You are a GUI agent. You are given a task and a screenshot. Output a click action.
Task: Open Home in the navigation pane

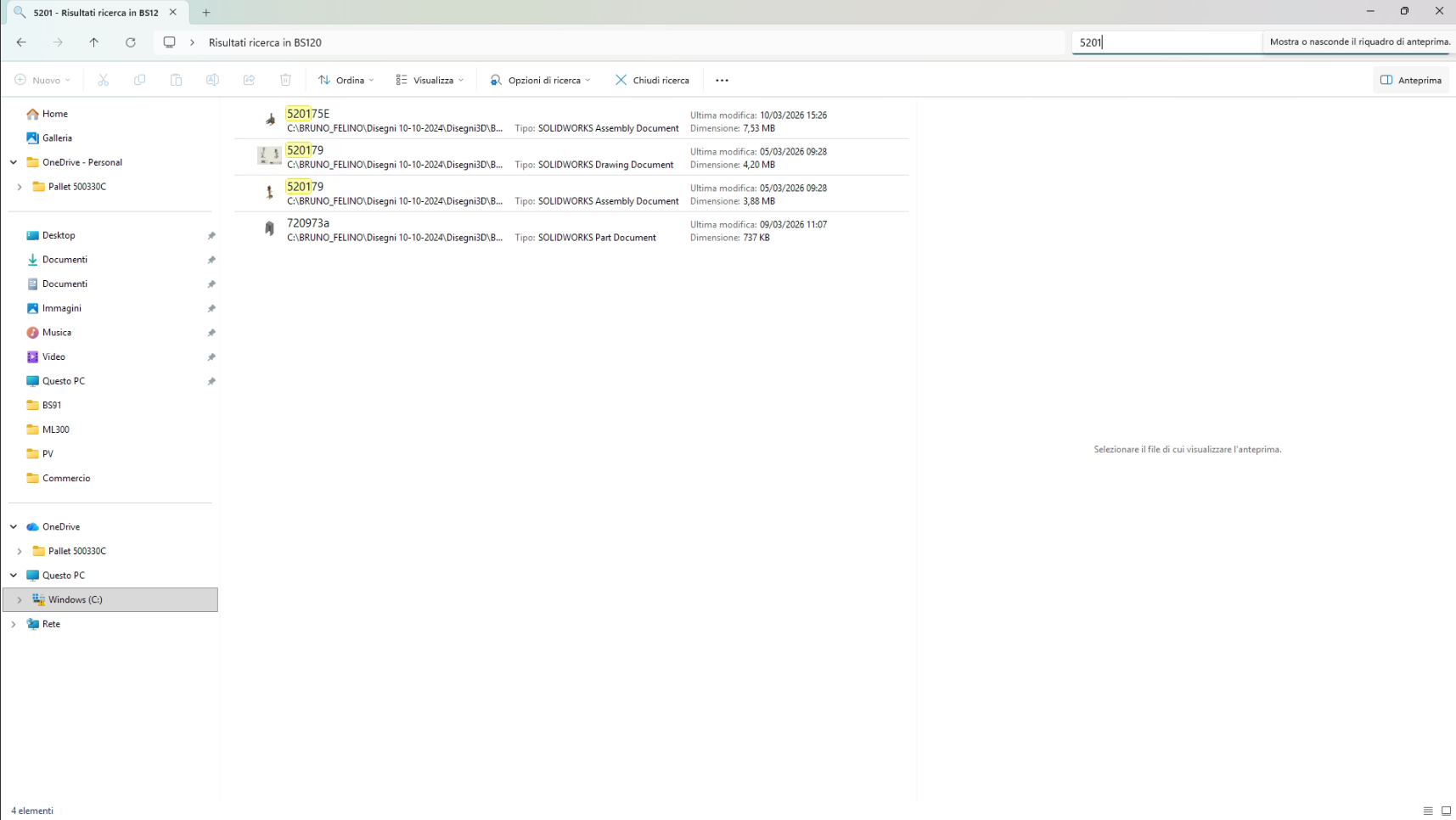pos(55,114)
